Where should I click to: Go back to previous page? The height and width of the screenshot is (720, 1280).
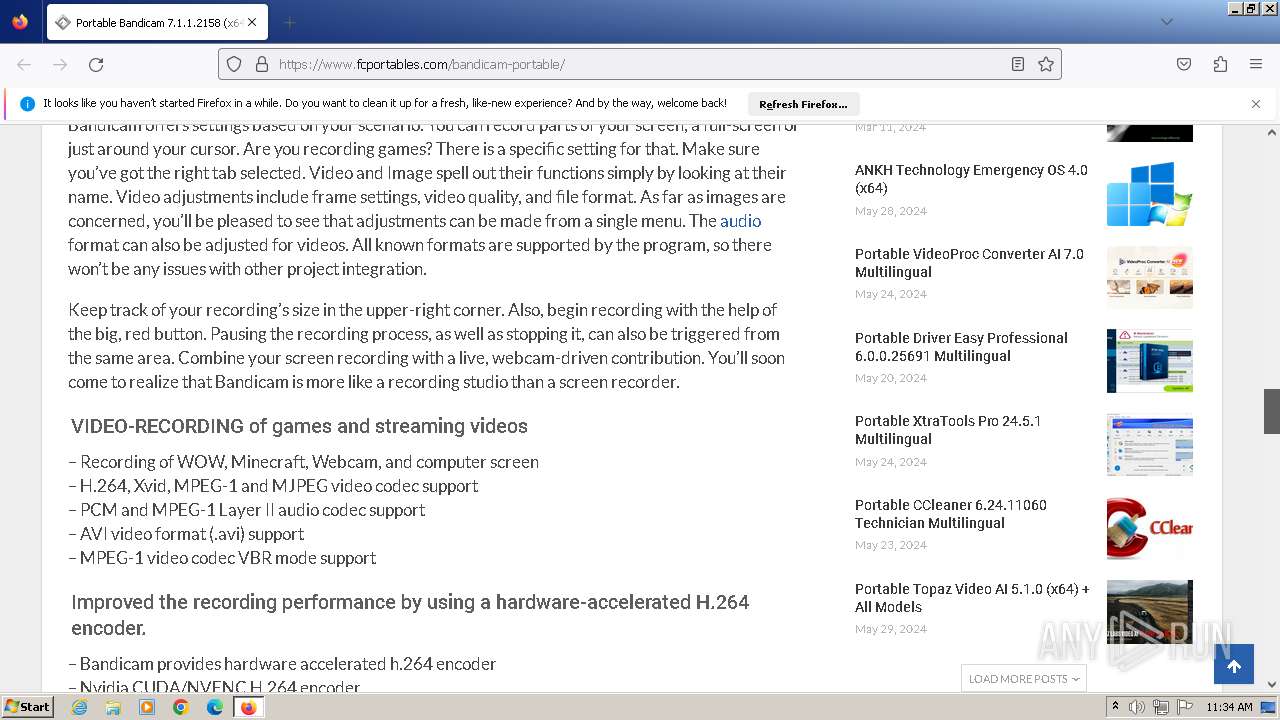(24, 64)
